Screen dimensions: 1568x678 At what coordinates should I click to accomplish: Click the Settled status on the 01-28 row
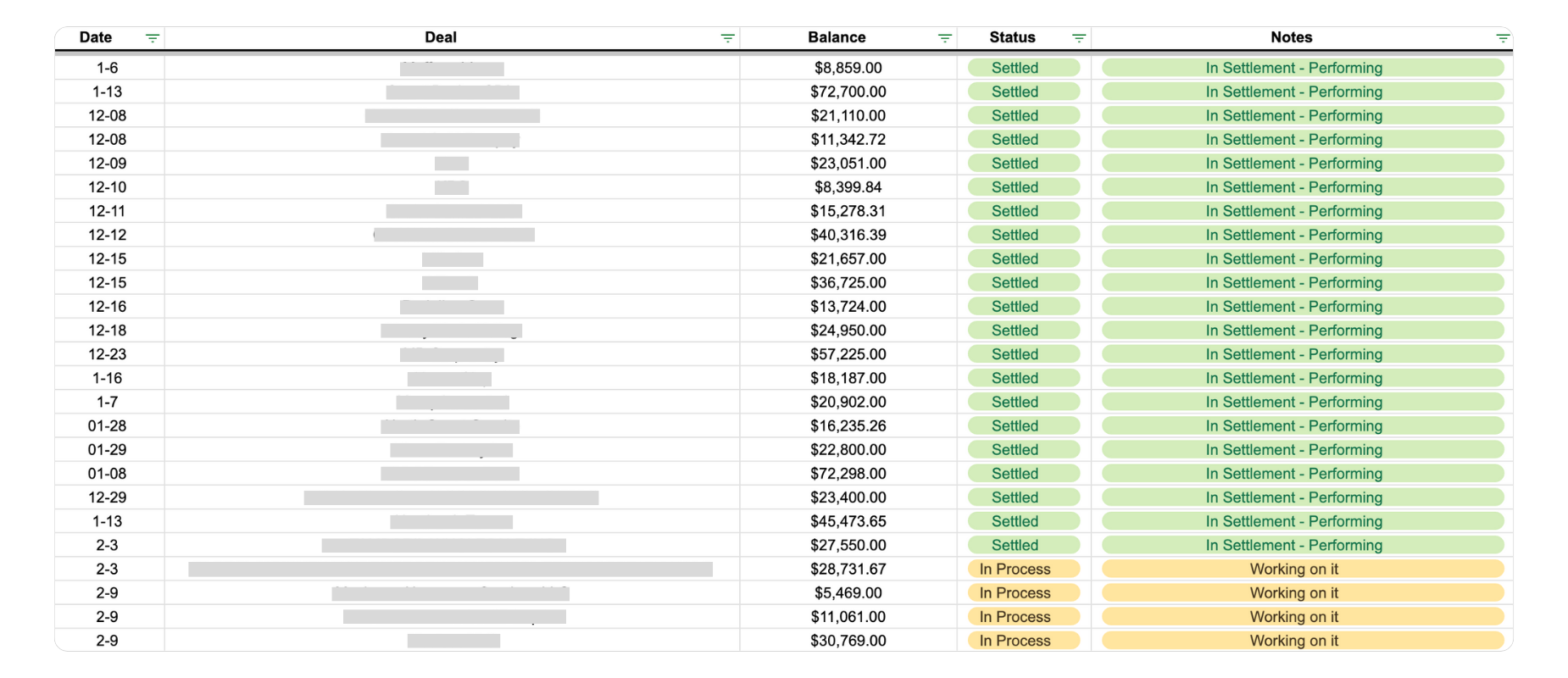(1022, 425)
